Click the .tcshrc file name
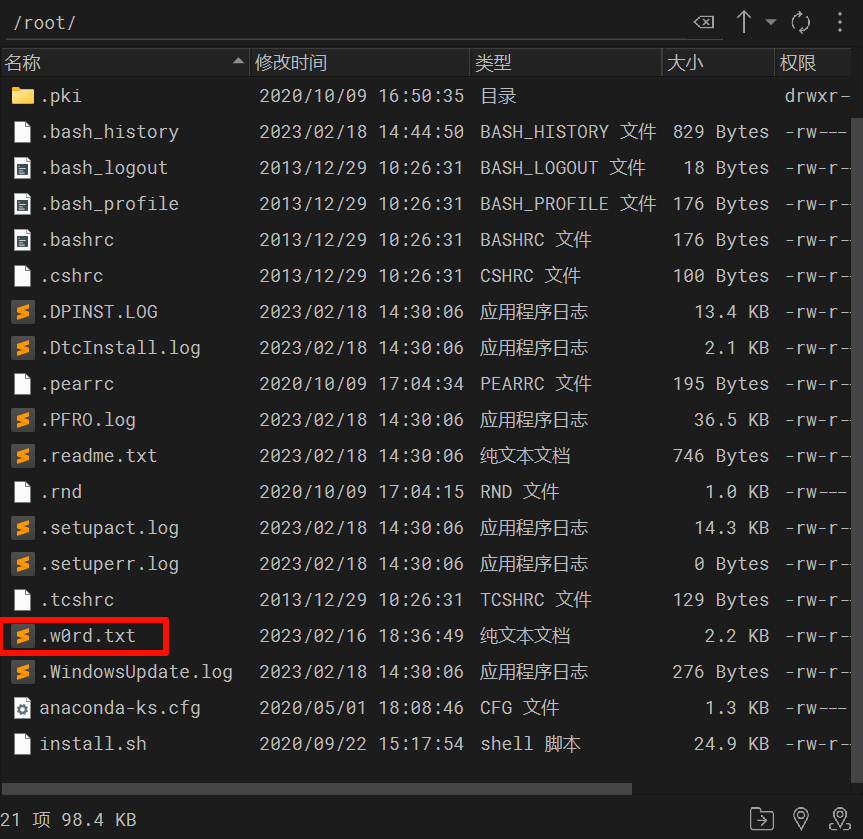The height and width of the screenshot is (839, 863). point(78,600)
